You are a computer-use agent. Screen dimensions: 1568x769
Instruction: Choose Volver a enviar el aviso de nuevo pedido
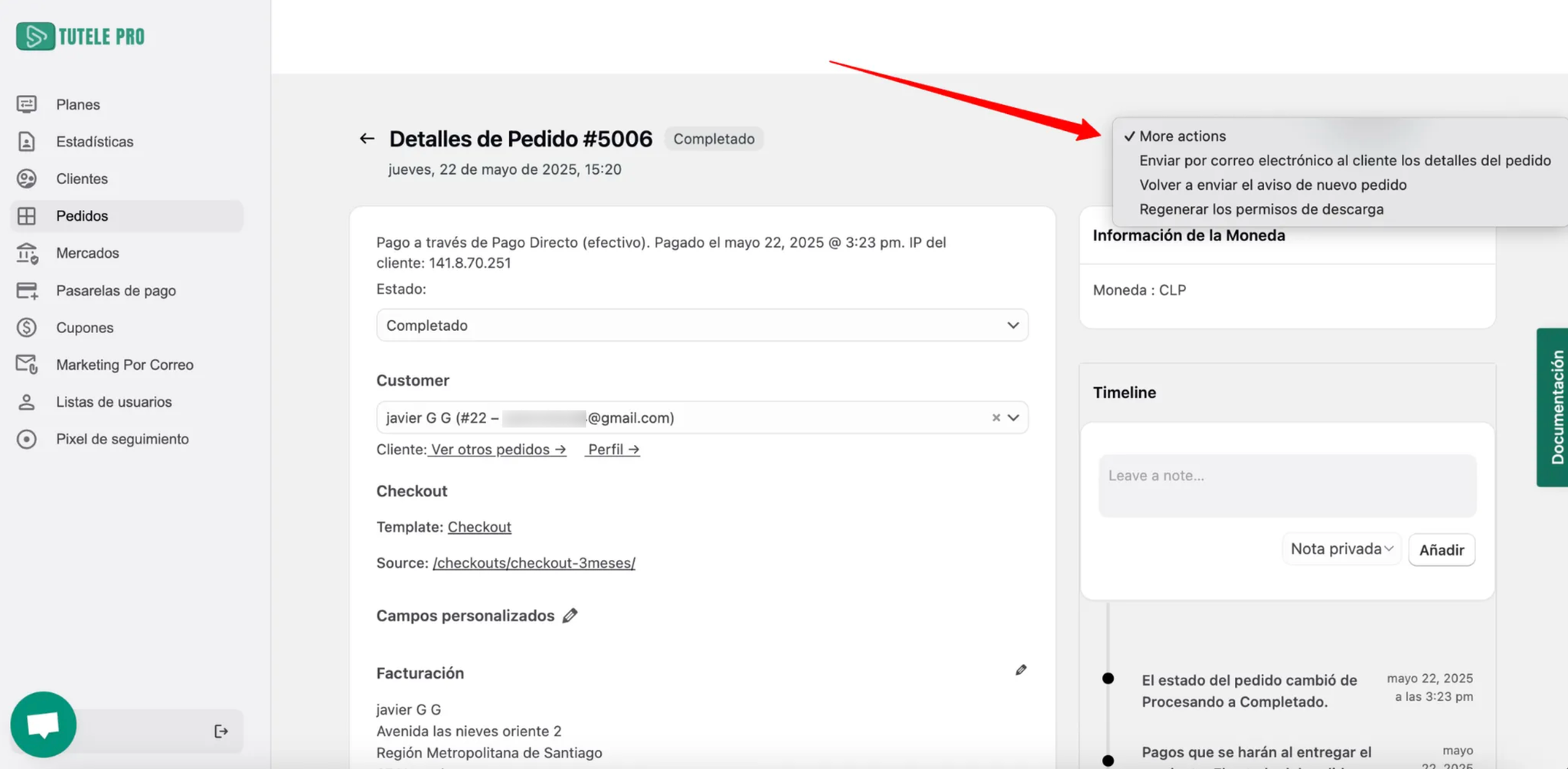[x=1273, y=185]
